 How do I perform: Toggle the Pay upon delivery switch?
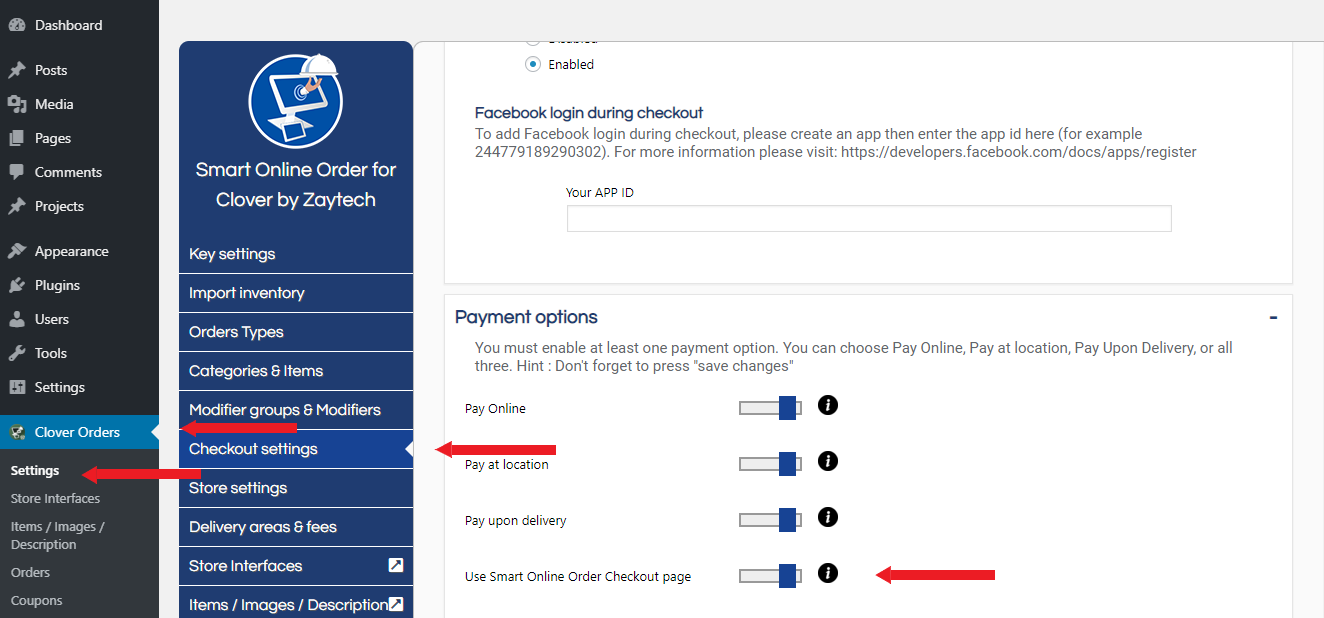click(x=770, y=520)
